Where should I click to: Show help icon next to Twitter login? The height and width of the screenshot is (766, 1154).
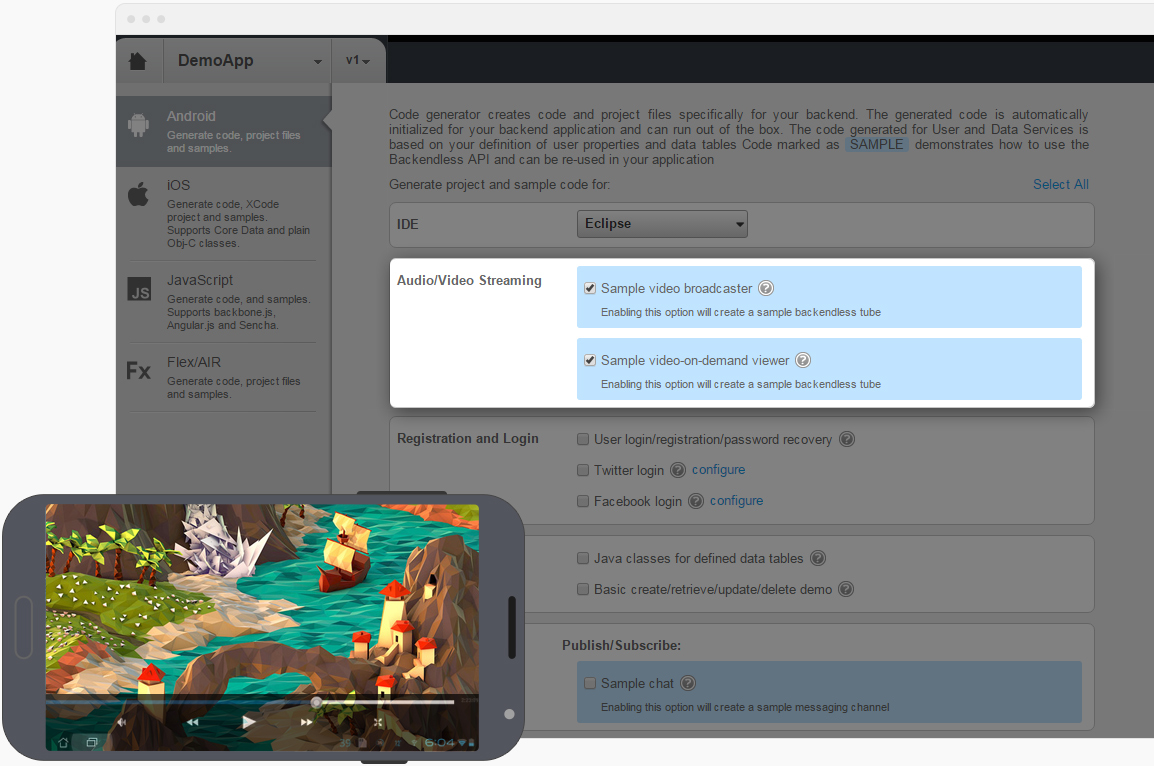tap(678, 470)
